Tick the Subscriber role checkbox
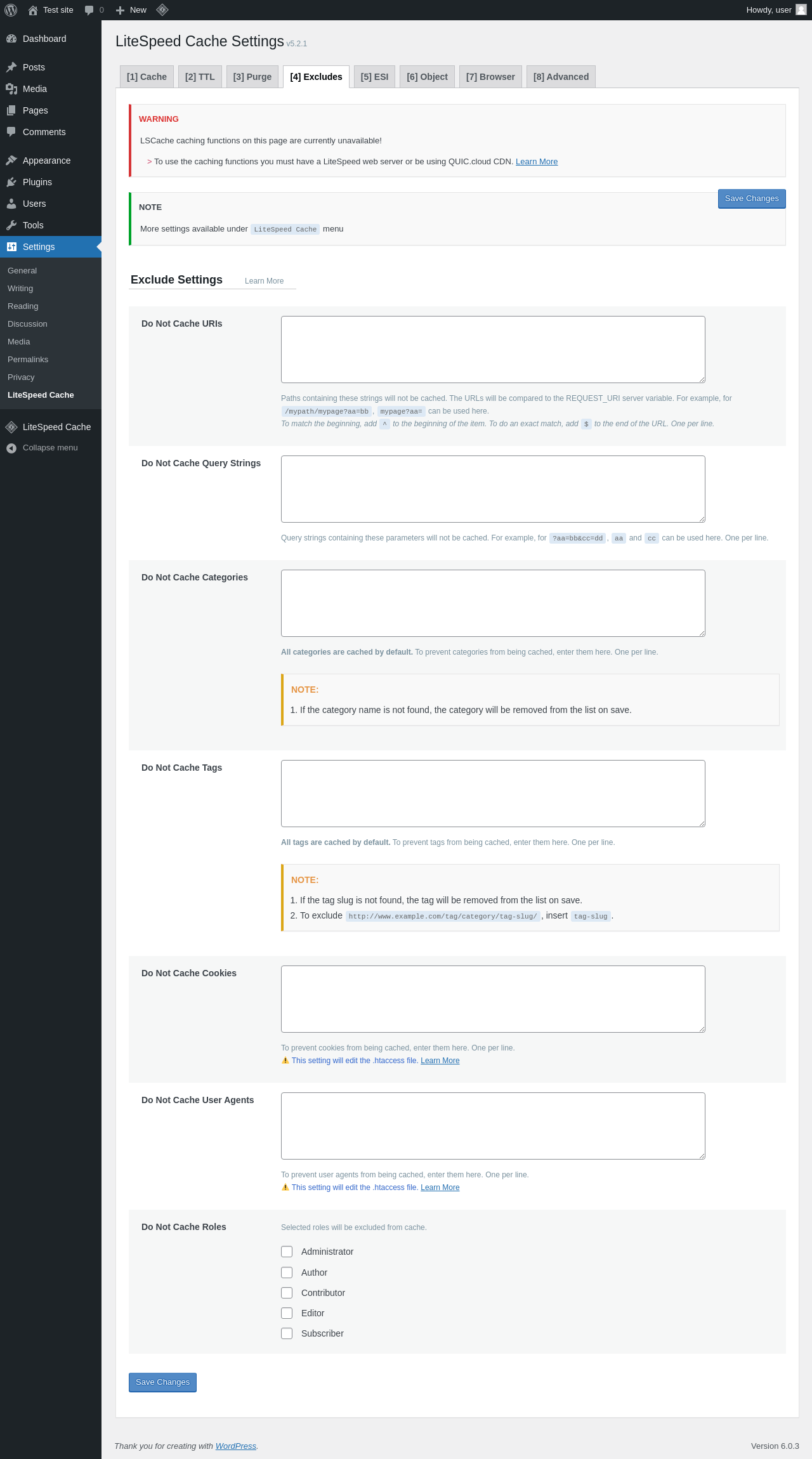Image resolution: width=812 pixels, height=1459 pixels. [287, 1333]
